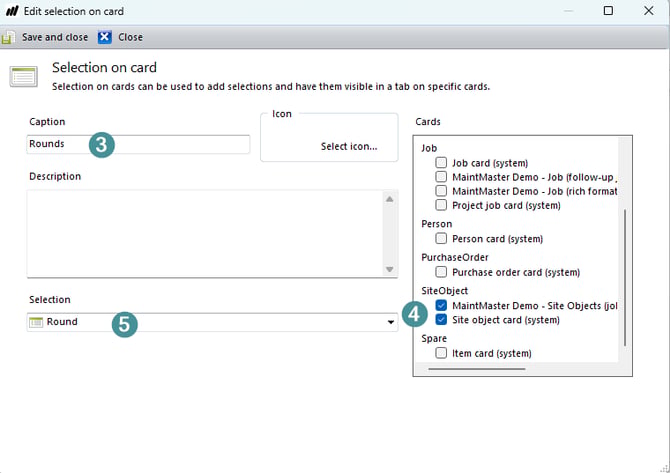This screenshot has width=670, height=473.
Task: Uncheck Site object card (system)
Action: (x=441, y=320)
